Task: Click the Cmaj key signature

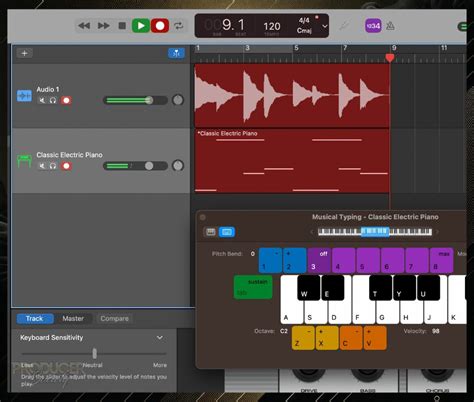Action: pos(304,31)
